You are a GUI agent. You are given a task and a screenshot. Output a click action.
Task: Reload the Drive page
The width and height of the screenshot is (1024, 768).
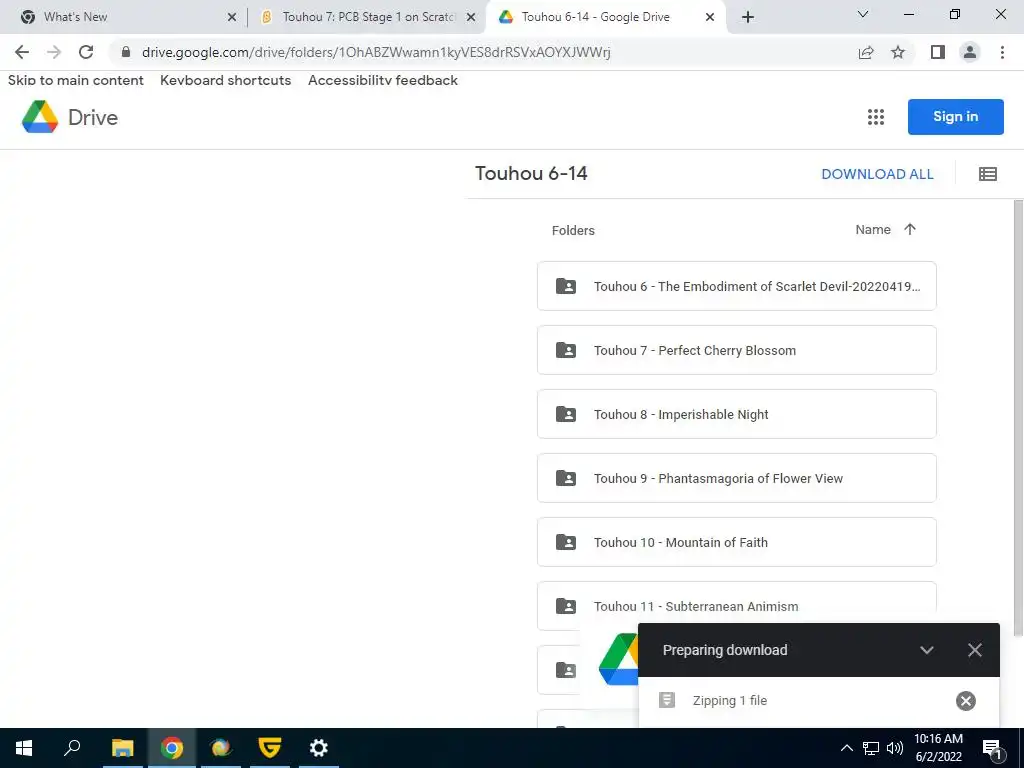pyautogui.click(x=86, y=52)
